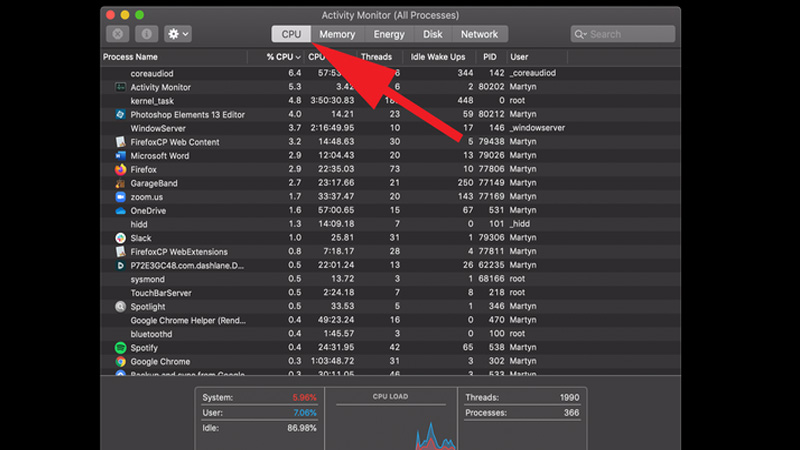
Task: Click the FirefoxCP WebExtensions icon
Action: 120,252
